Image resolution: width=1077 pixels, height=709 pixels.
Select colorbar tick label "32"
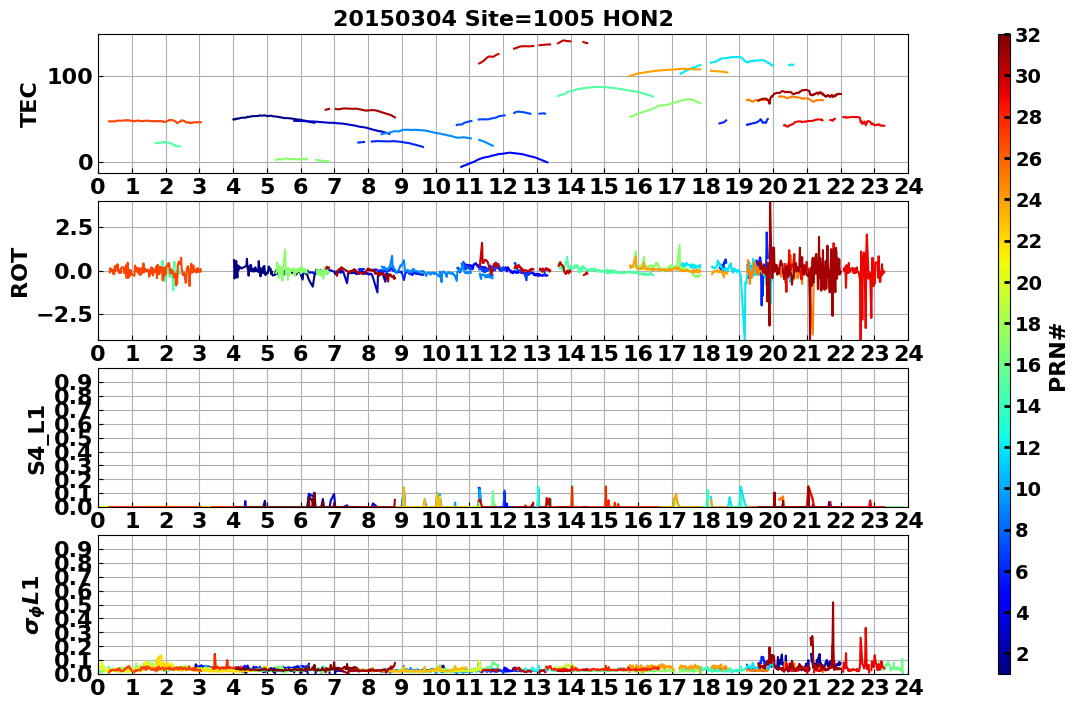coord(1028,35)
